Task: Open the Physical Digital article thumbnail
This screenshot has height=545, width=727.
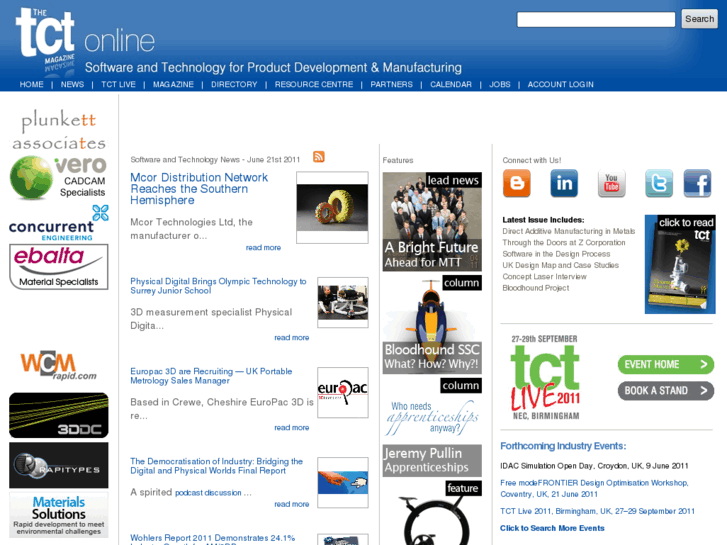Action: pos(343,302)
